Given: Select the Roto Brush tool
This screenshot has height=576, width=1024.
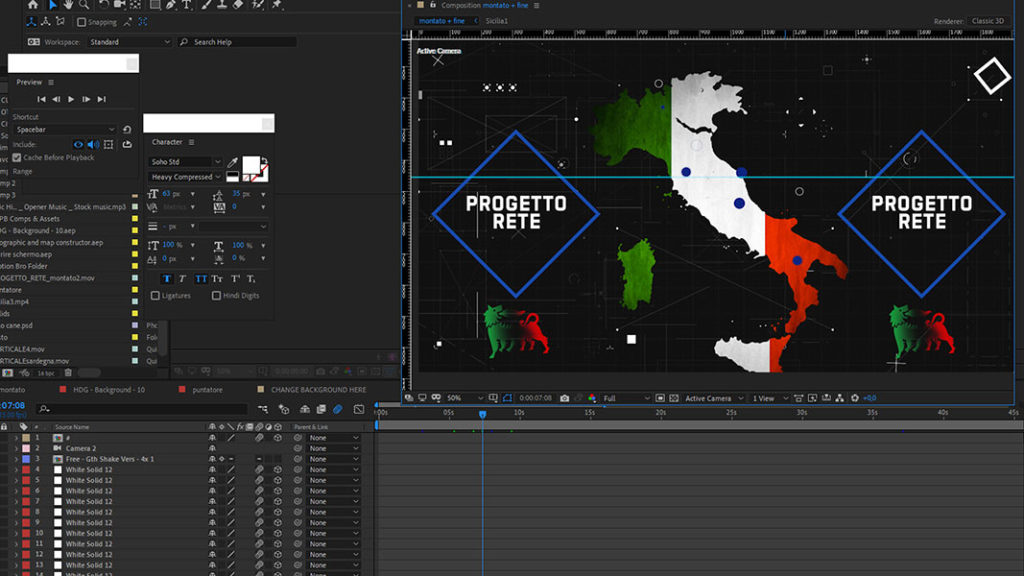Looking at the screenshot, I should click(x=258, y=5).
